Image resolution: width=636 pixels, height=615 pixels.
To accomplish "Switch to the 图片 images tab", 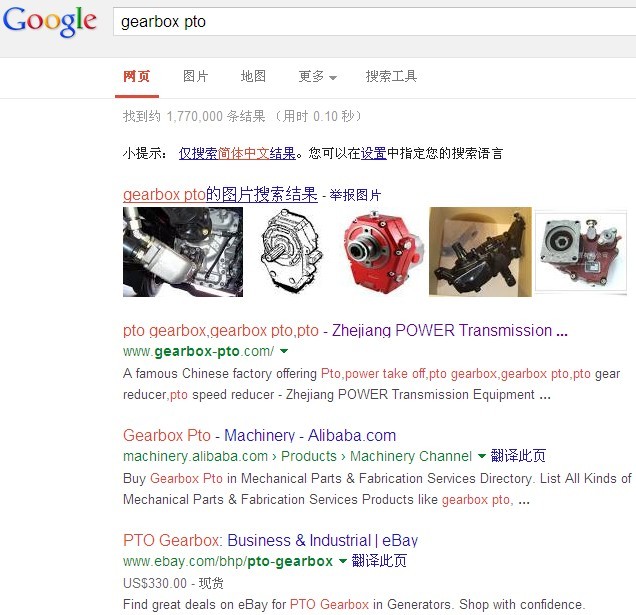I will [x=196, y=76].
